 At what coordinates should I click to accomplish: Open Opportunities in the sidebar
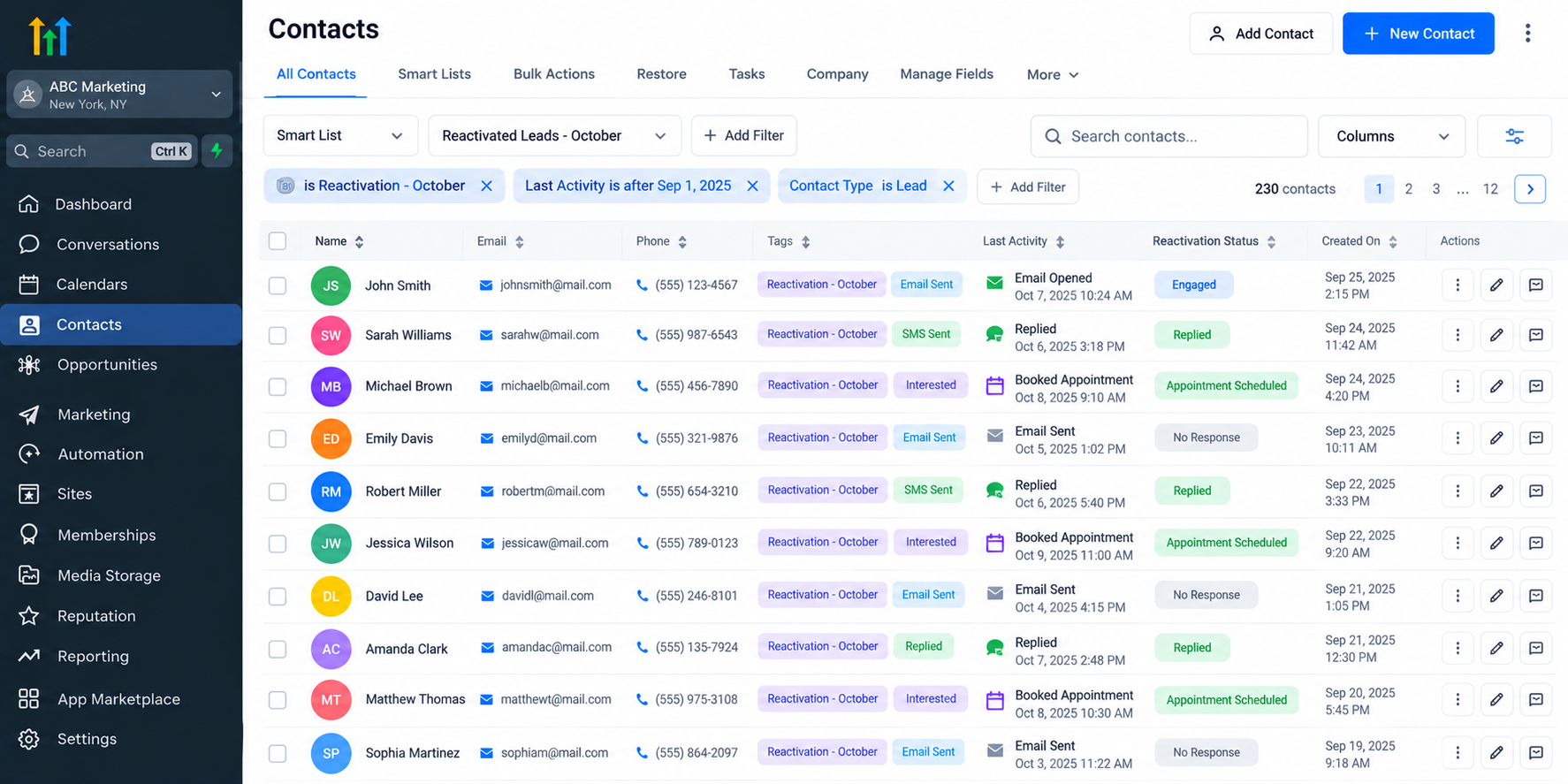107,365
